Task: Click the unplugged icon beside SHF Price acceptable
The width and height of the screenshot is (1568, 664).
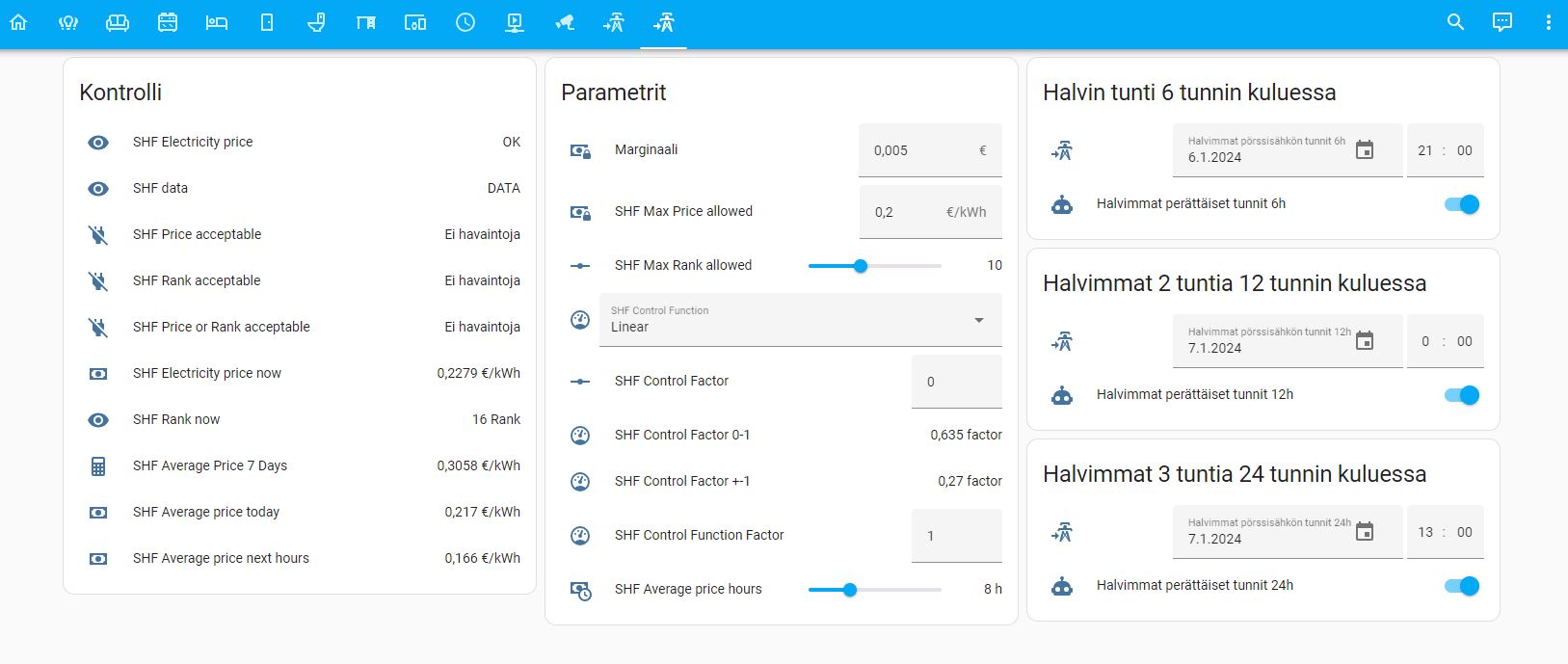Action: tap(98, 235)
